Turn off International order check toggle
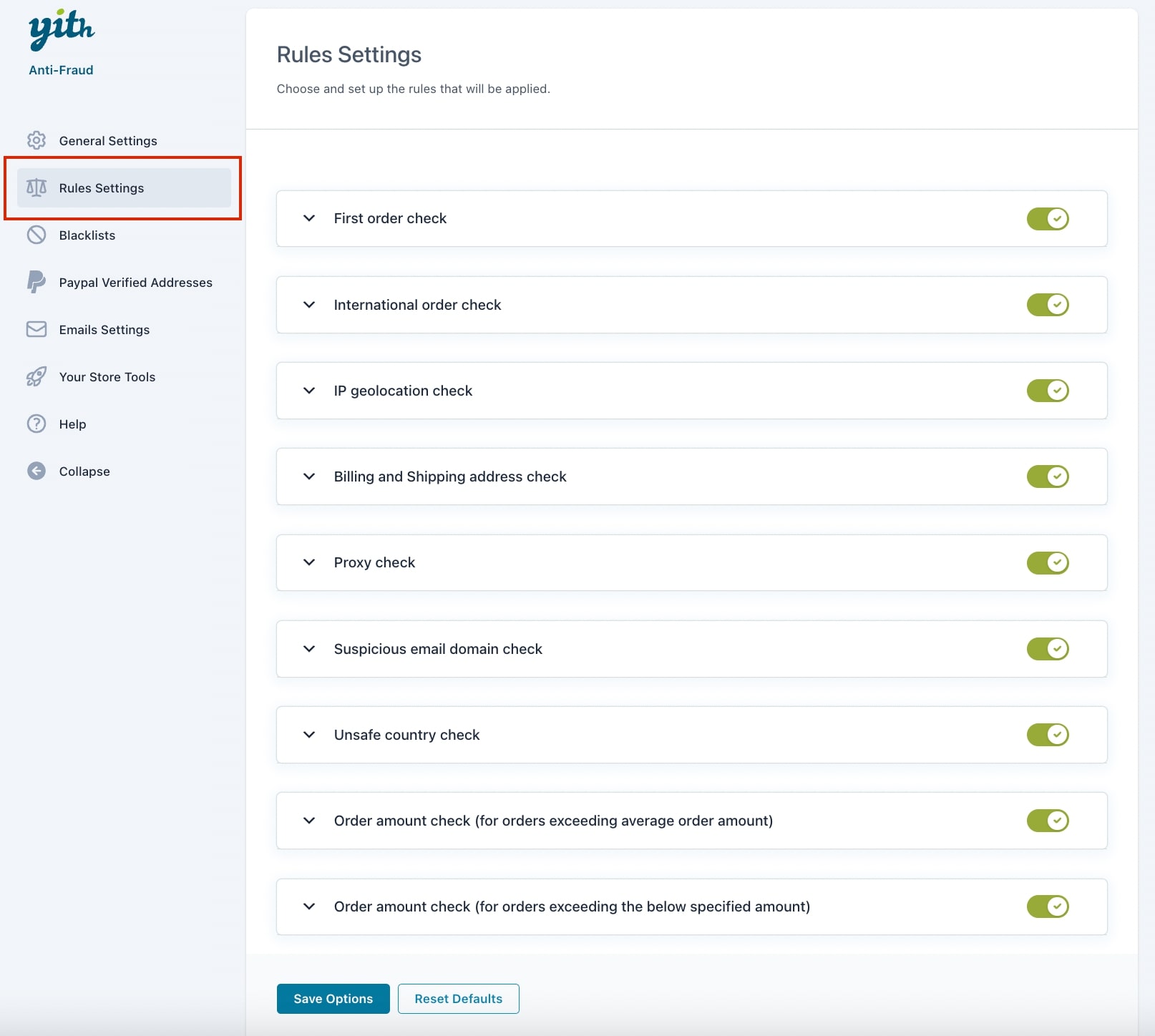 (x=1048, y=304)
